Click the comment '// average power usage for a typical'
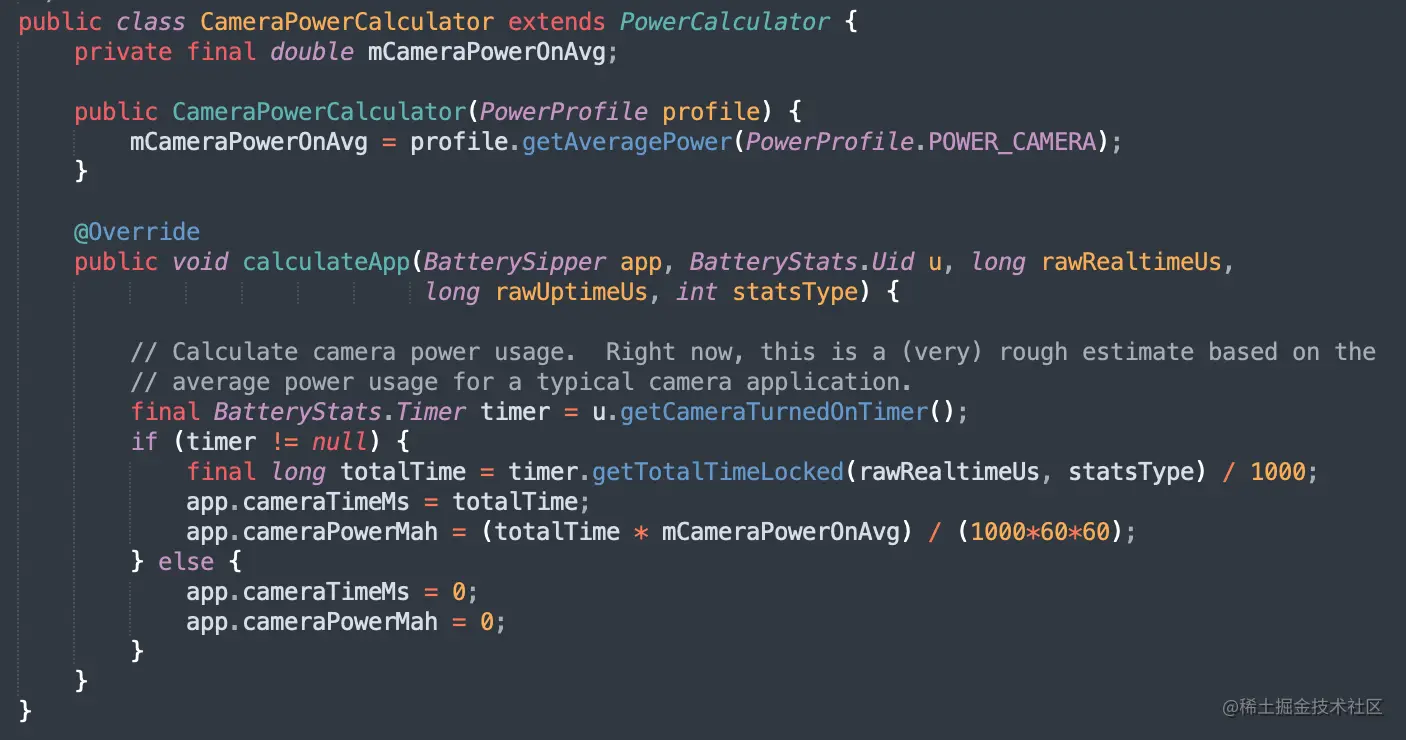The height and width of the screenshot is (740, 1406). click(x=522, y=382)
